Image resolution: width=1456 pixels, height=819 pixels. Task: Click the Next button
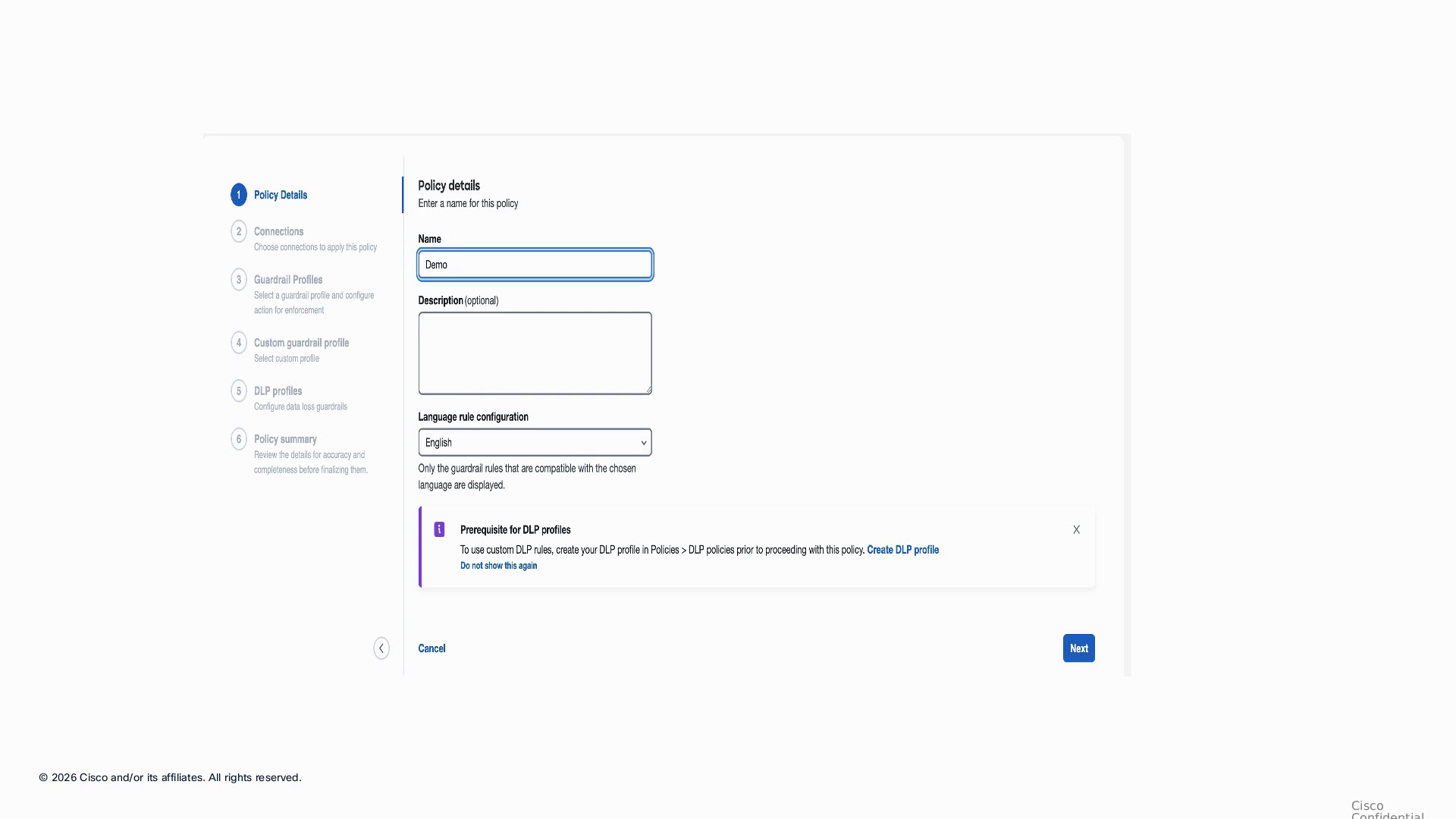[x=1078, y=648]
